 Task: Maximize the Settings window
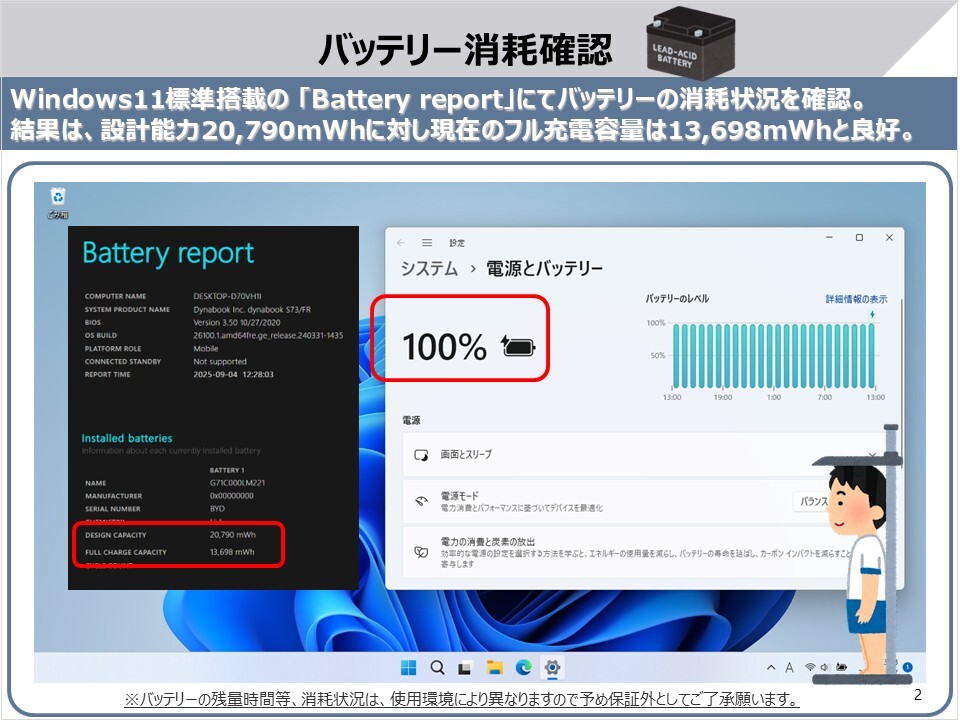click(x=859, y=238)
